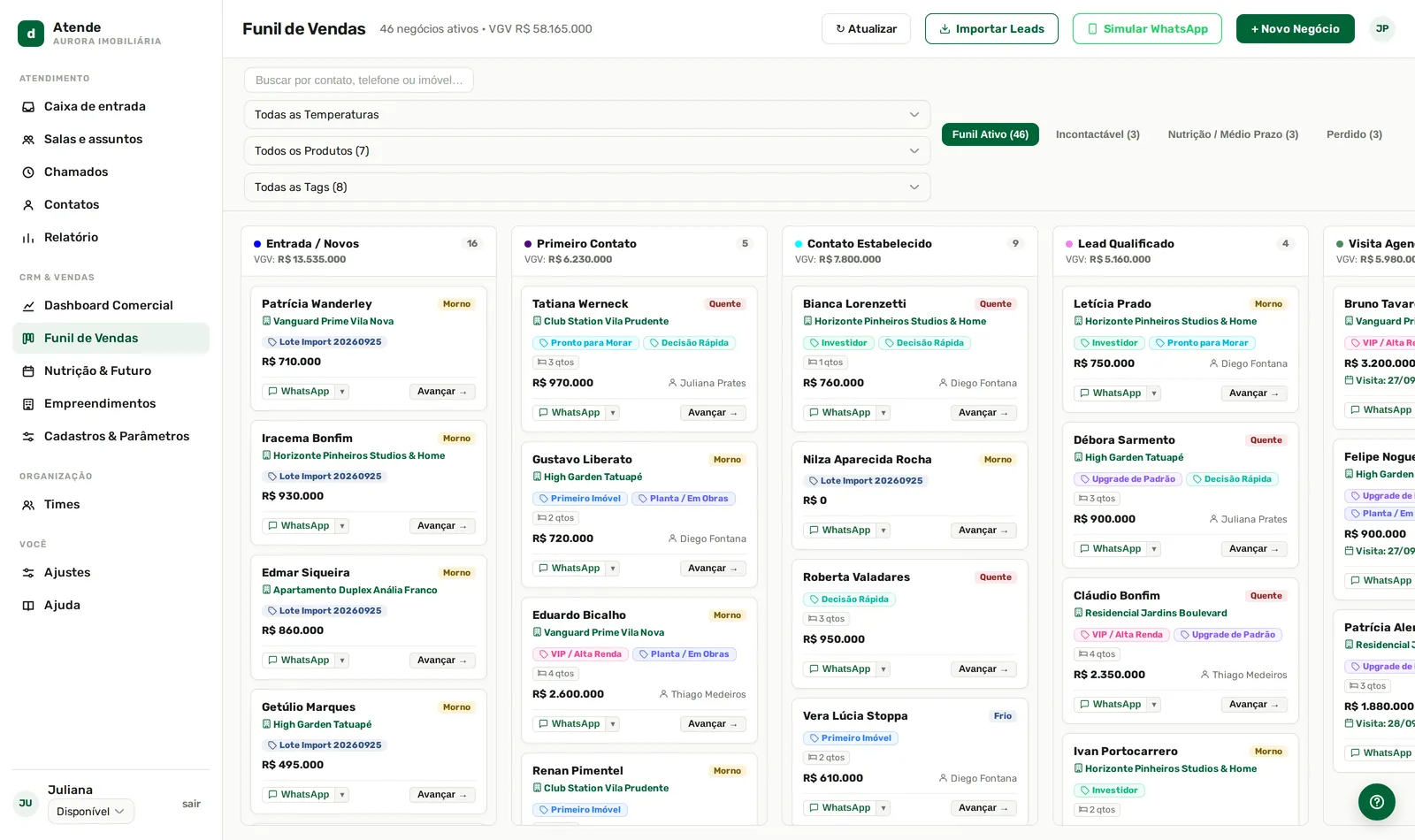Switch to Nutrição / Médio Prazo (3) tab
The image size is (1415, 840).
coord(1233,134)
